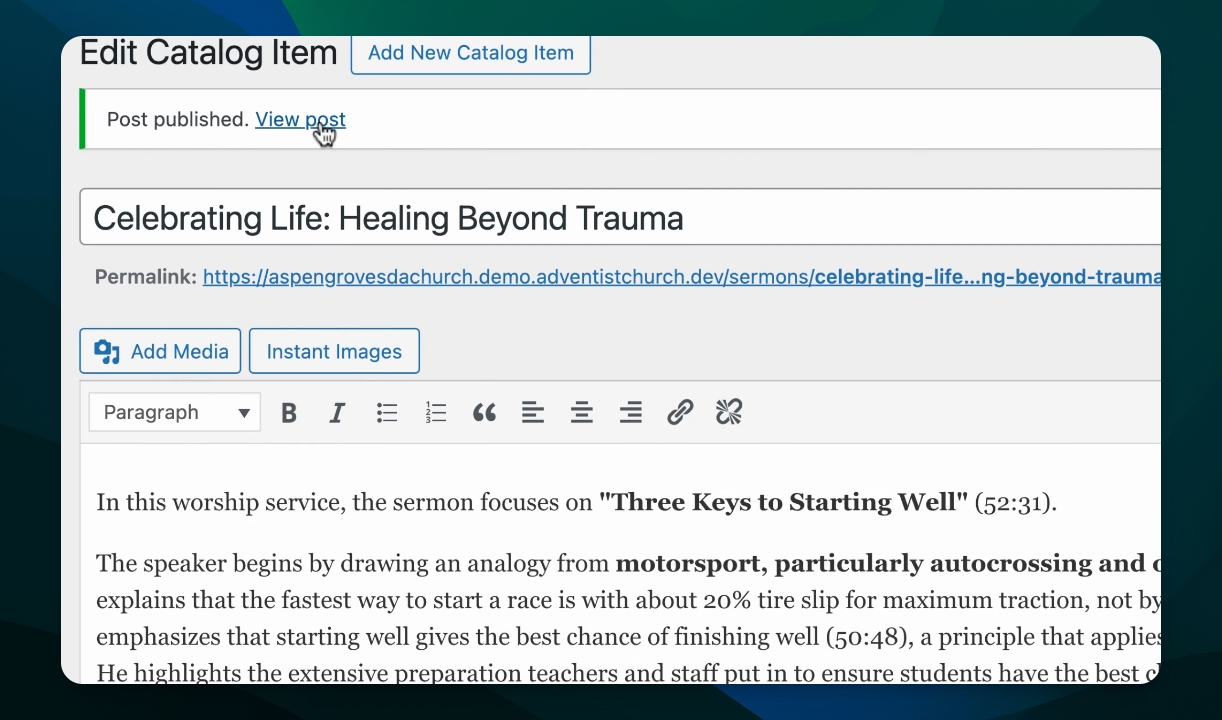Screen dimensions: 1222x720
Task: Center align the text
Action: 582,412
